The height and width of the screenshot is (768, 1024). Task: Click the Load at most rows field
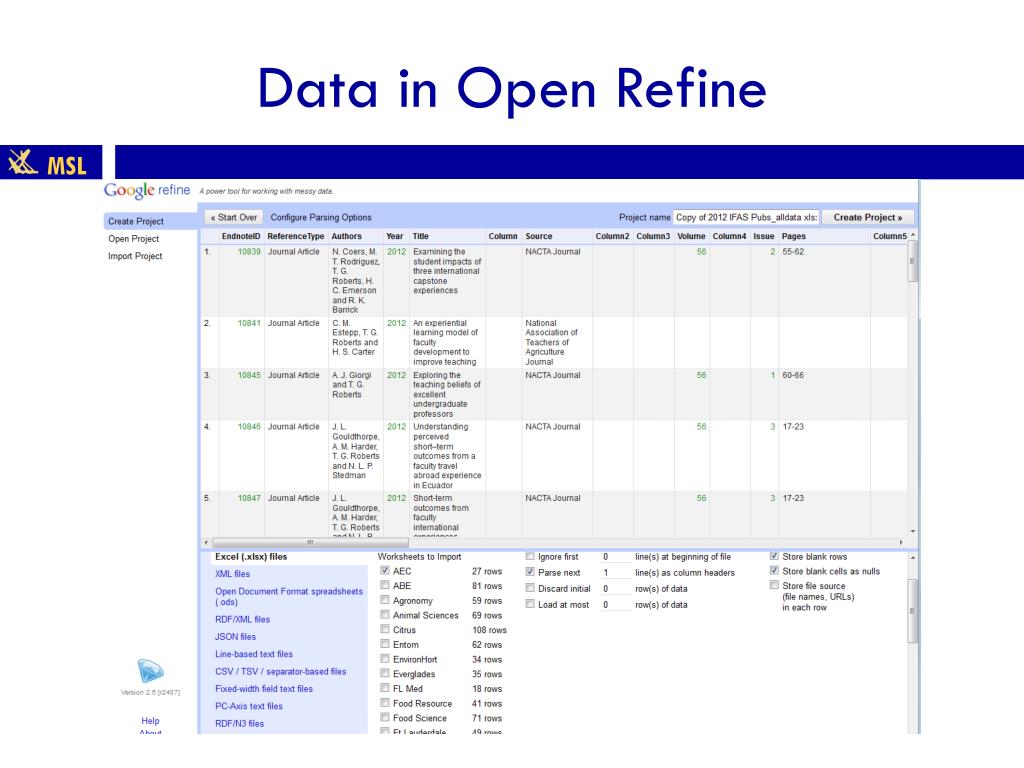(x=614, y=605)
